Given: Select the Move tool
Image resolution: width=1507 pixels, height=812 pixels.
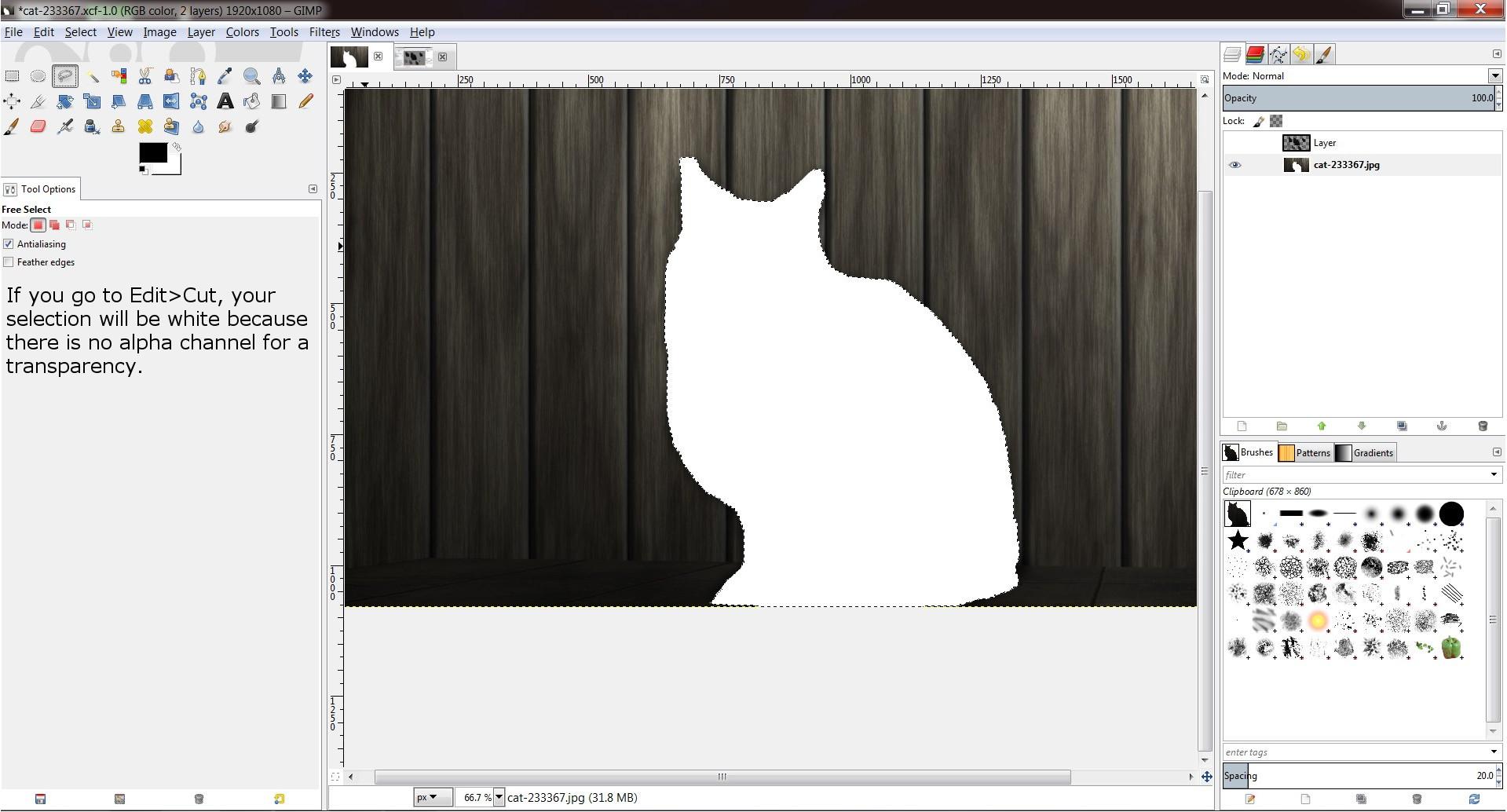Looking at the screenshot, I should tap(305, 76).
